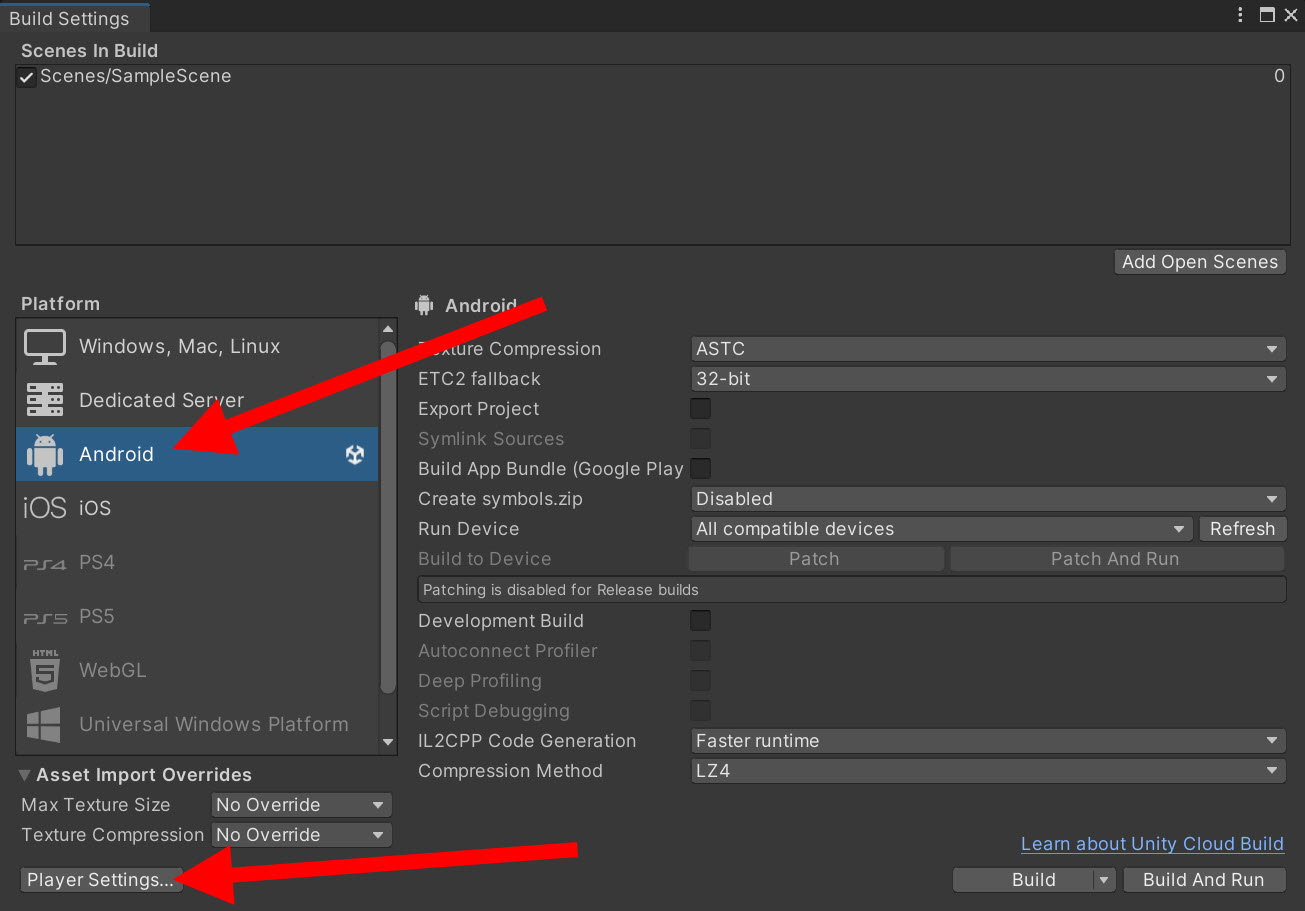Viewport: 1305px width, 911px height.
Task: Open the Texture Compression ASTC dropdown
Action: point(988,349)
